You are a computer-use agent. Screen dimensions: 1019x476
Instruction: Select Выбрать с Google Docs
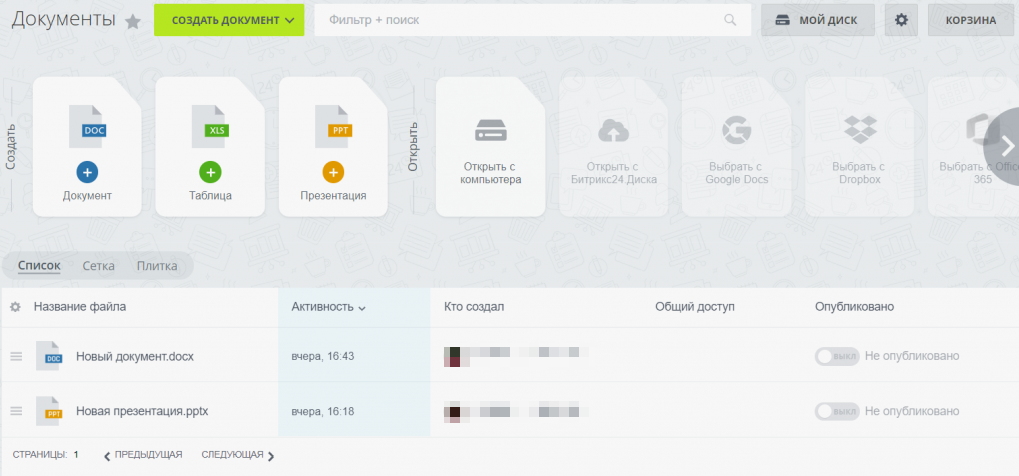[737, 147]
